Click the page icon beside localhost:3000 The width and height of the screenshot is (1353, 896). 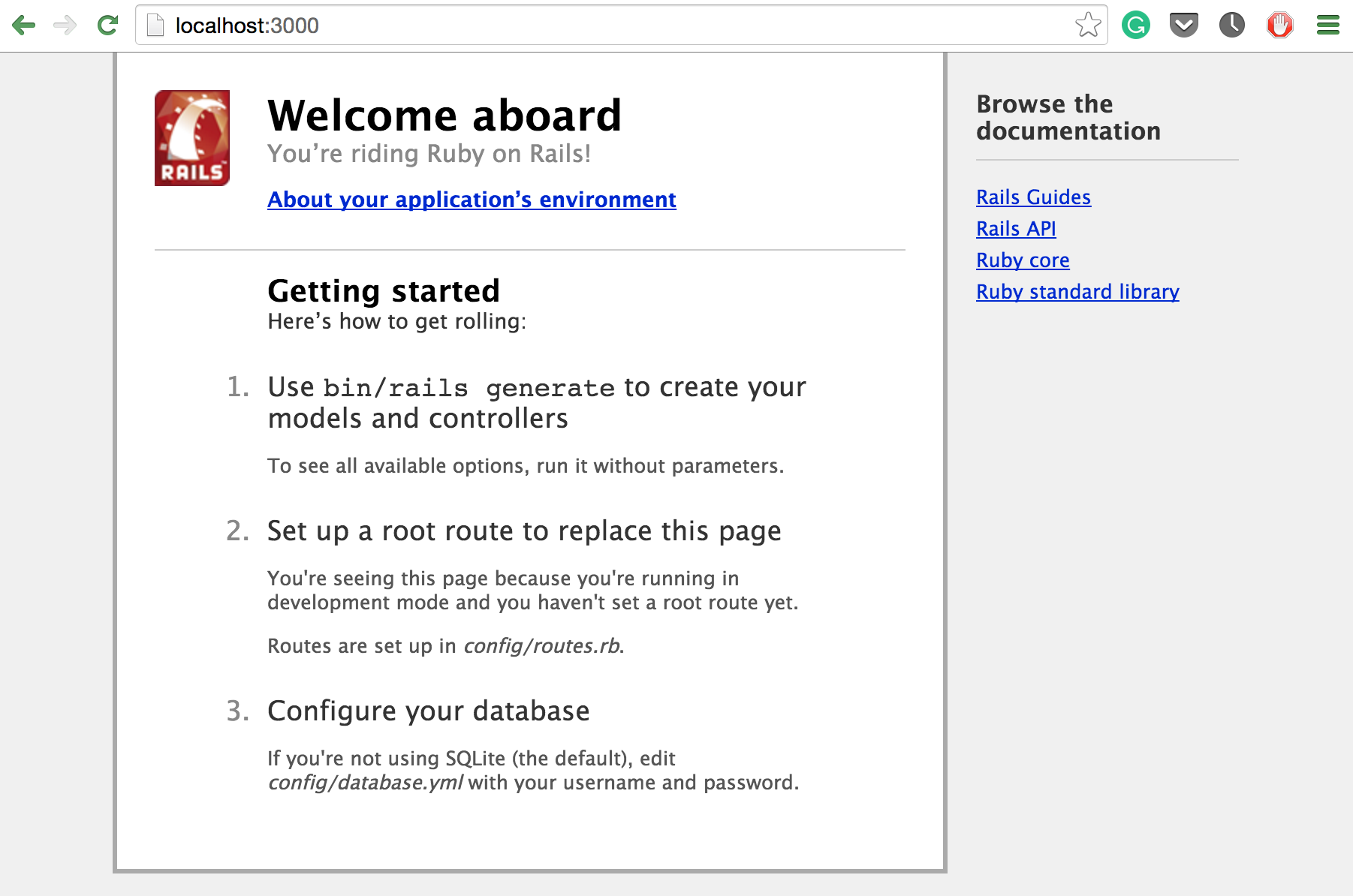pos(155,26)
